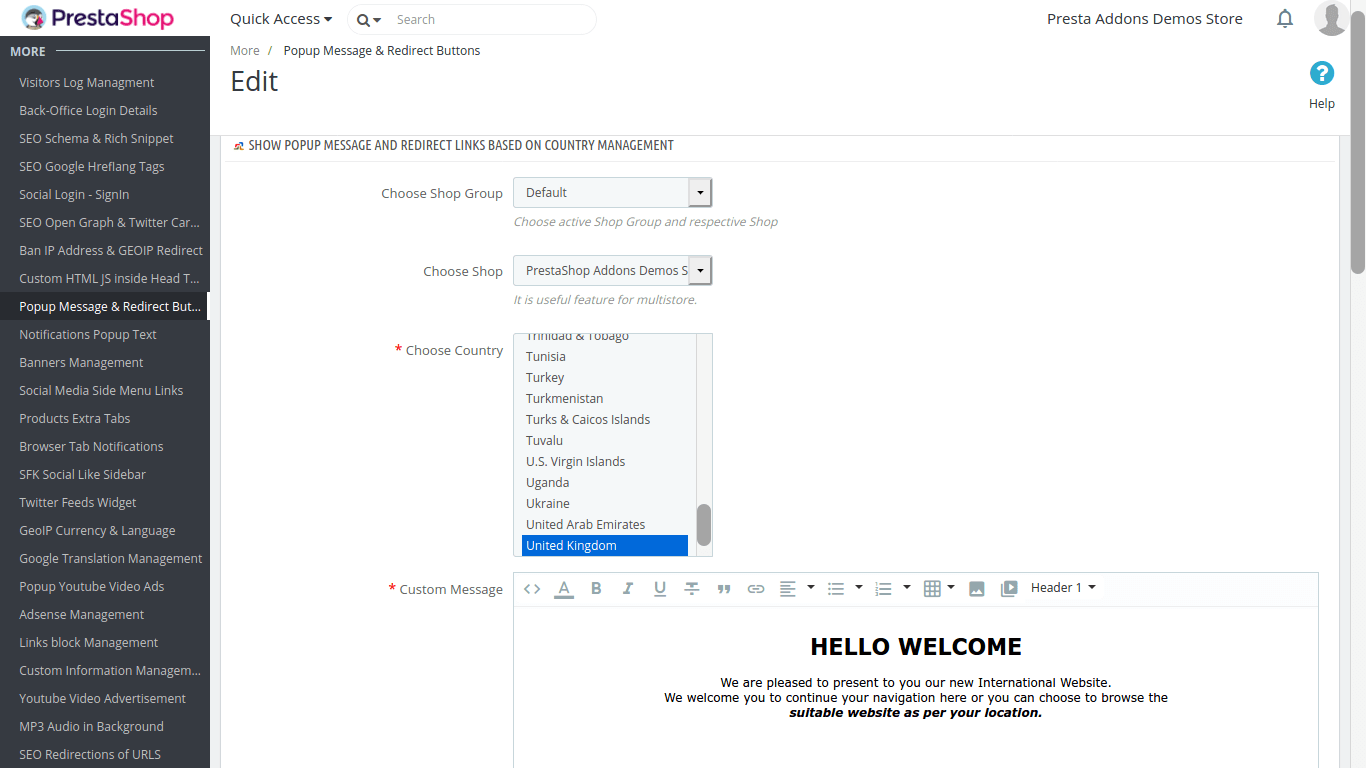1366x768 pixels.
Task: Insert a blockquote in the message
Action: pos(724,589)
